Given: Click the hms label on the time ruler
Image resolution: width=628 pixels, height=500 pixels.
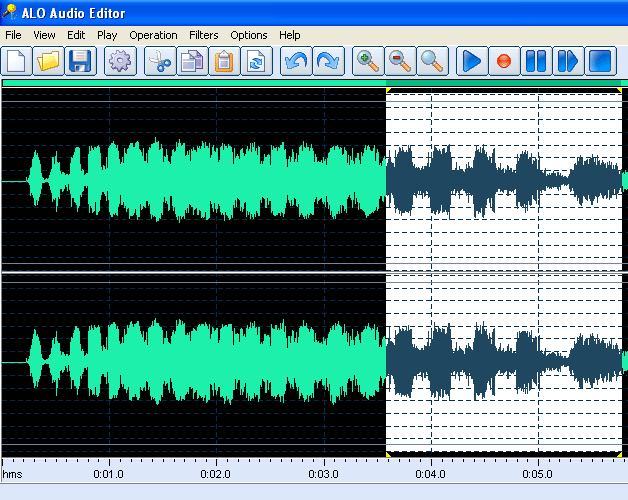Looking at the screenshot, I should pyautogui.click(x=12, y=474).
